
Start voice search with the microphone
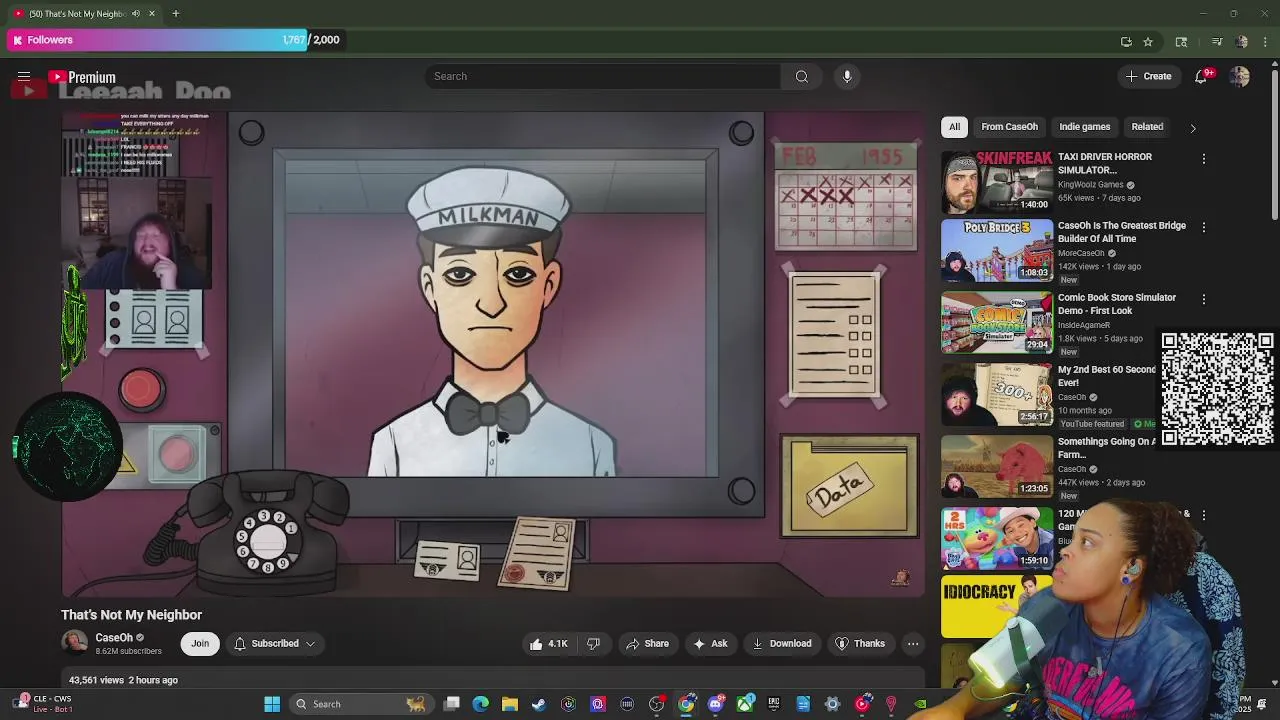pyautogui.click(x=847, y=76)
